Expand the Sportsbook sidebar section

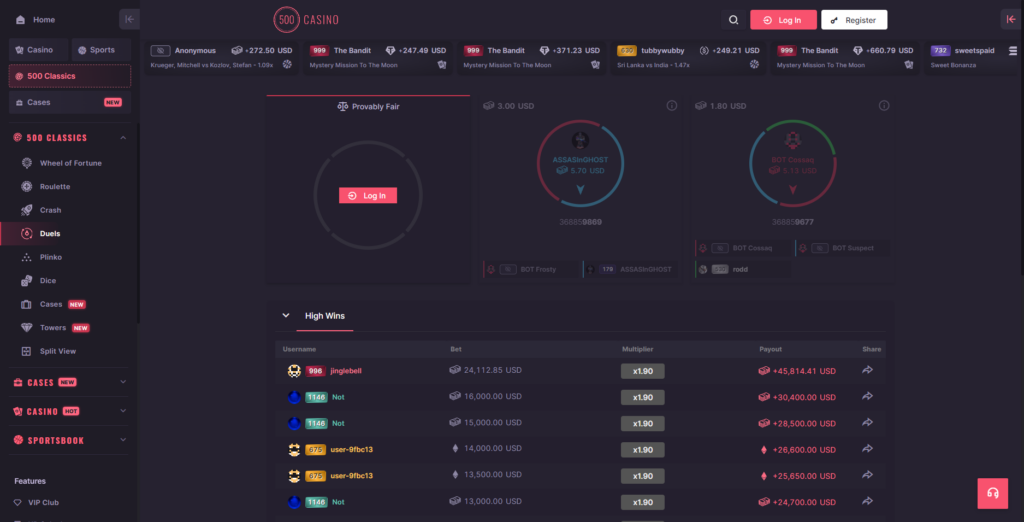coord(123,440)
